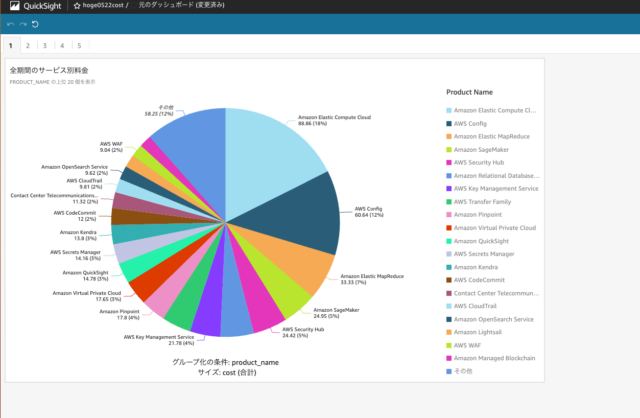640x418 pixels.
Task: Select Amazon Virtual Private Cloud legend entry
Action: (491, 228)
